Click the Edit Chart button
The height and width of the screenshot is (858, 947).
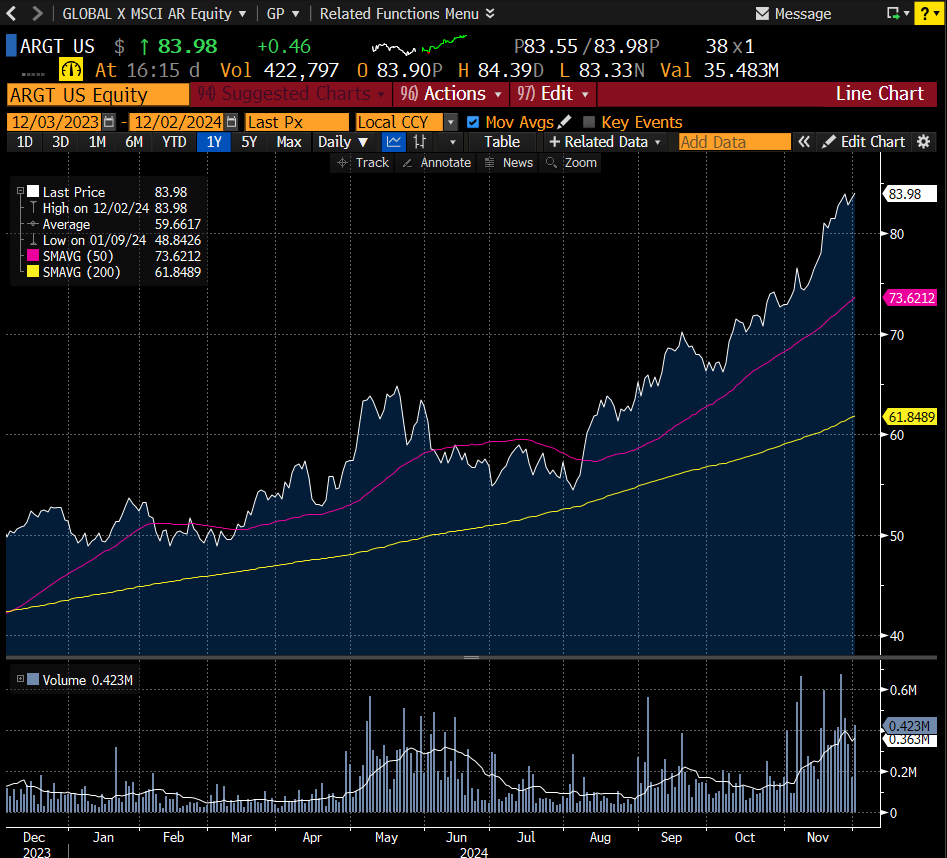point(864,142)
